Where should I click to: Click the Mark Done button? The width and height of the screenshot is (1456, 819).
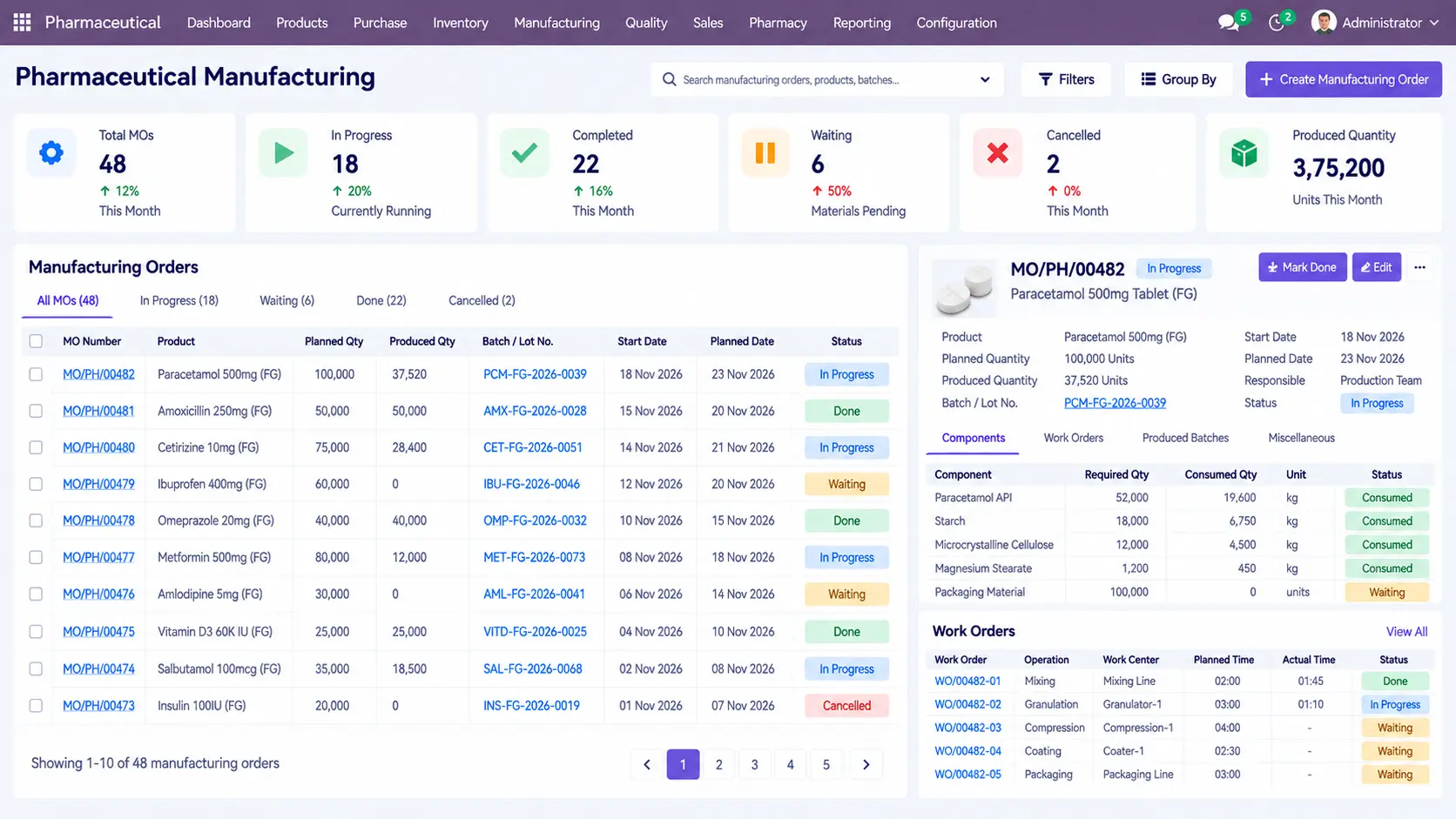pyautogui.click(x=1302, y=267)
